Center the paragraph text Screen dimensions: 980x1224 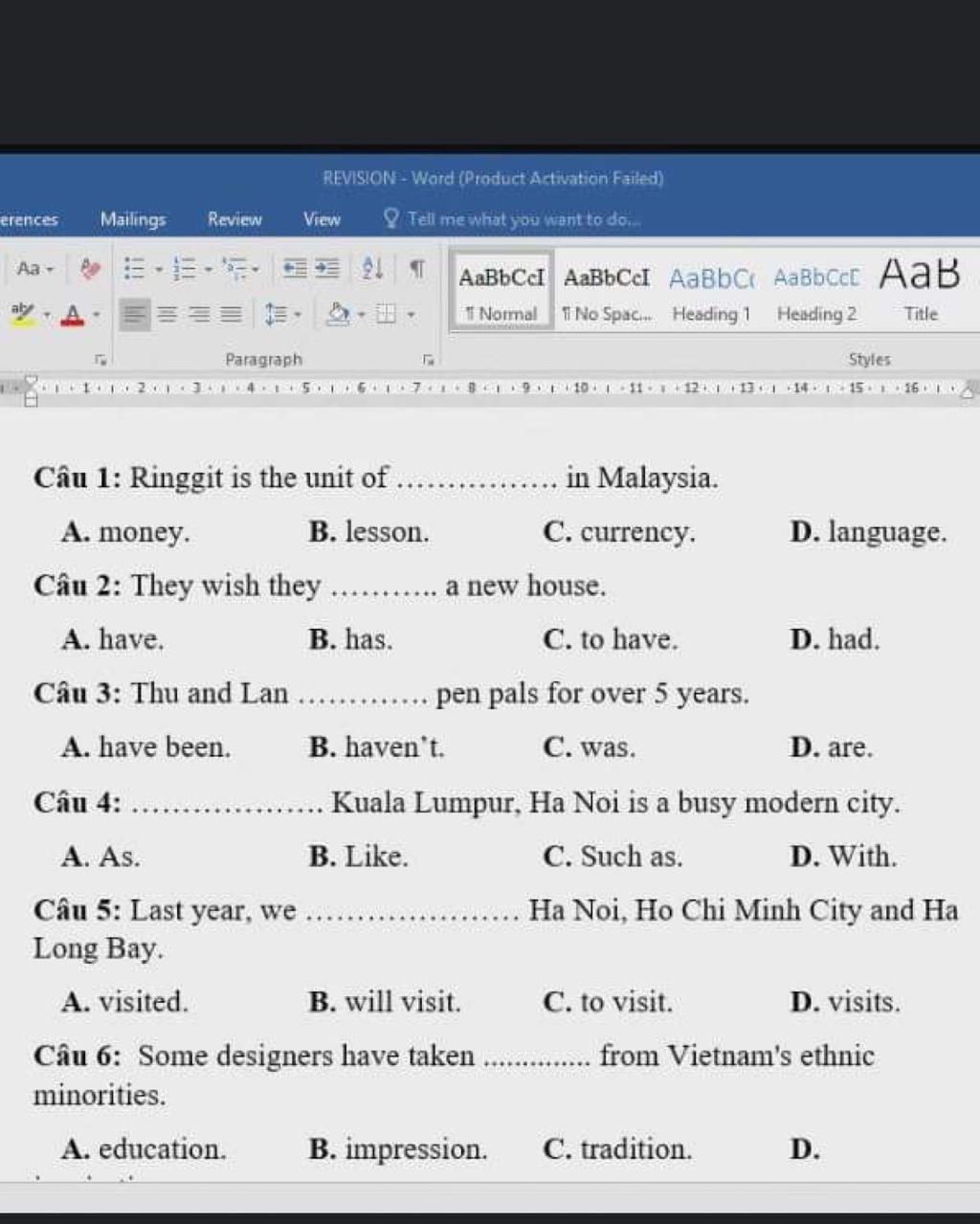click(x=167, y=314)
